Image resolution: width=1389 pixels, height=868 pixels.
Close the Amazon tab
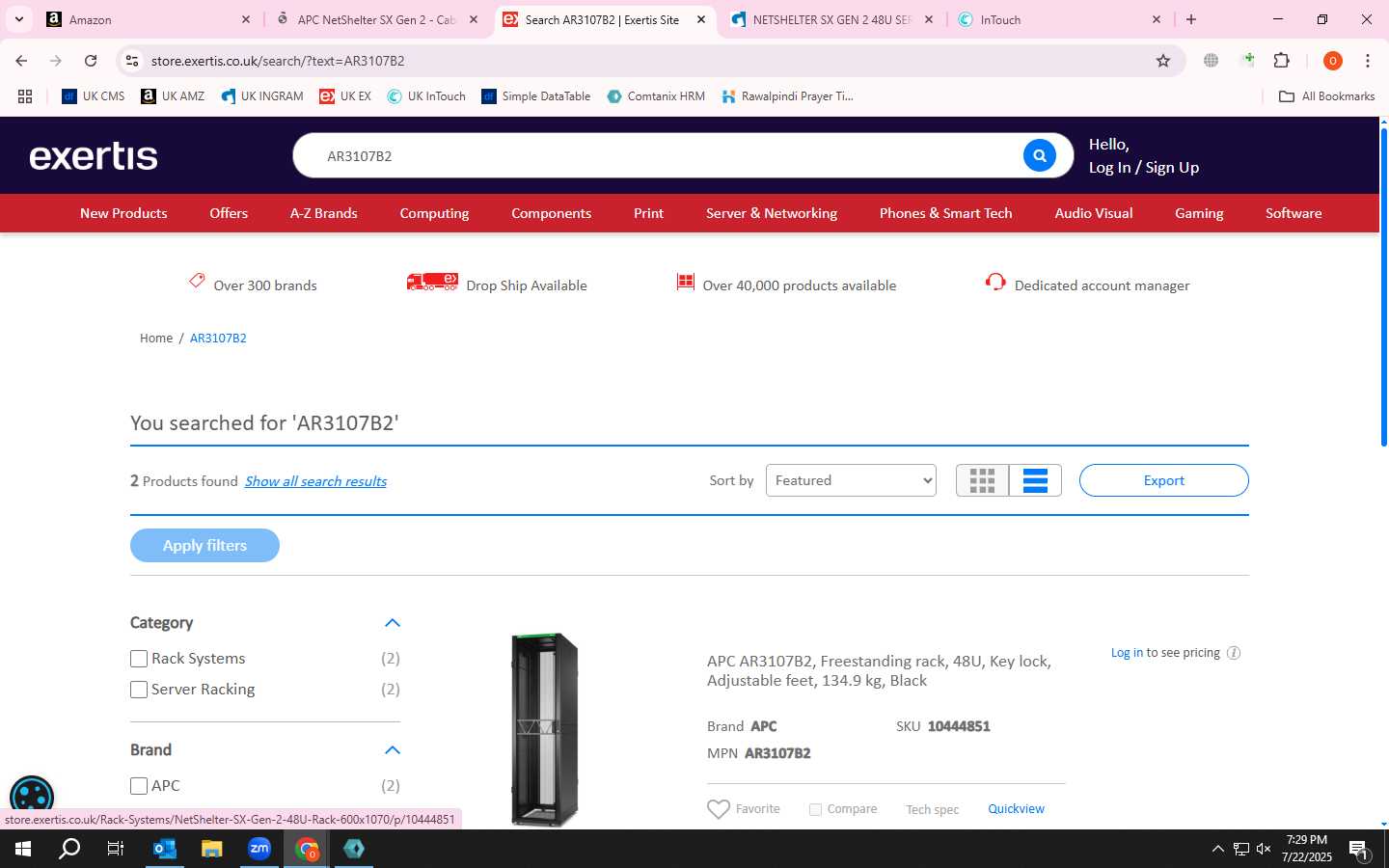pyautogui.click(x=245, y=19)
